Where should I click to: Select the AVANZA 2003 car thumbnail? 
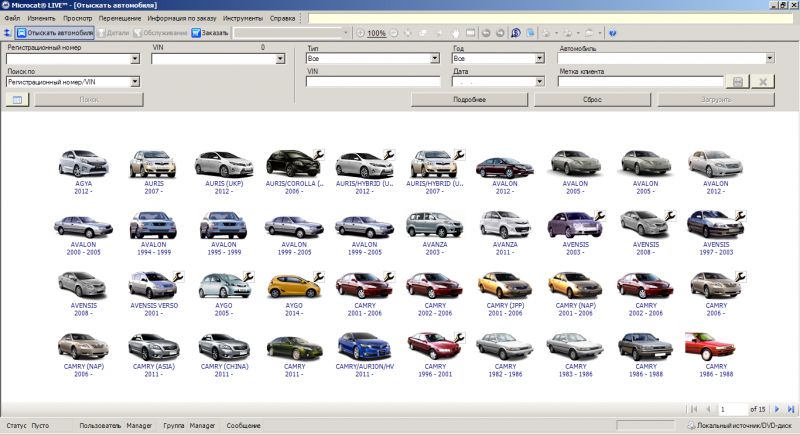(x=435, y=225)
